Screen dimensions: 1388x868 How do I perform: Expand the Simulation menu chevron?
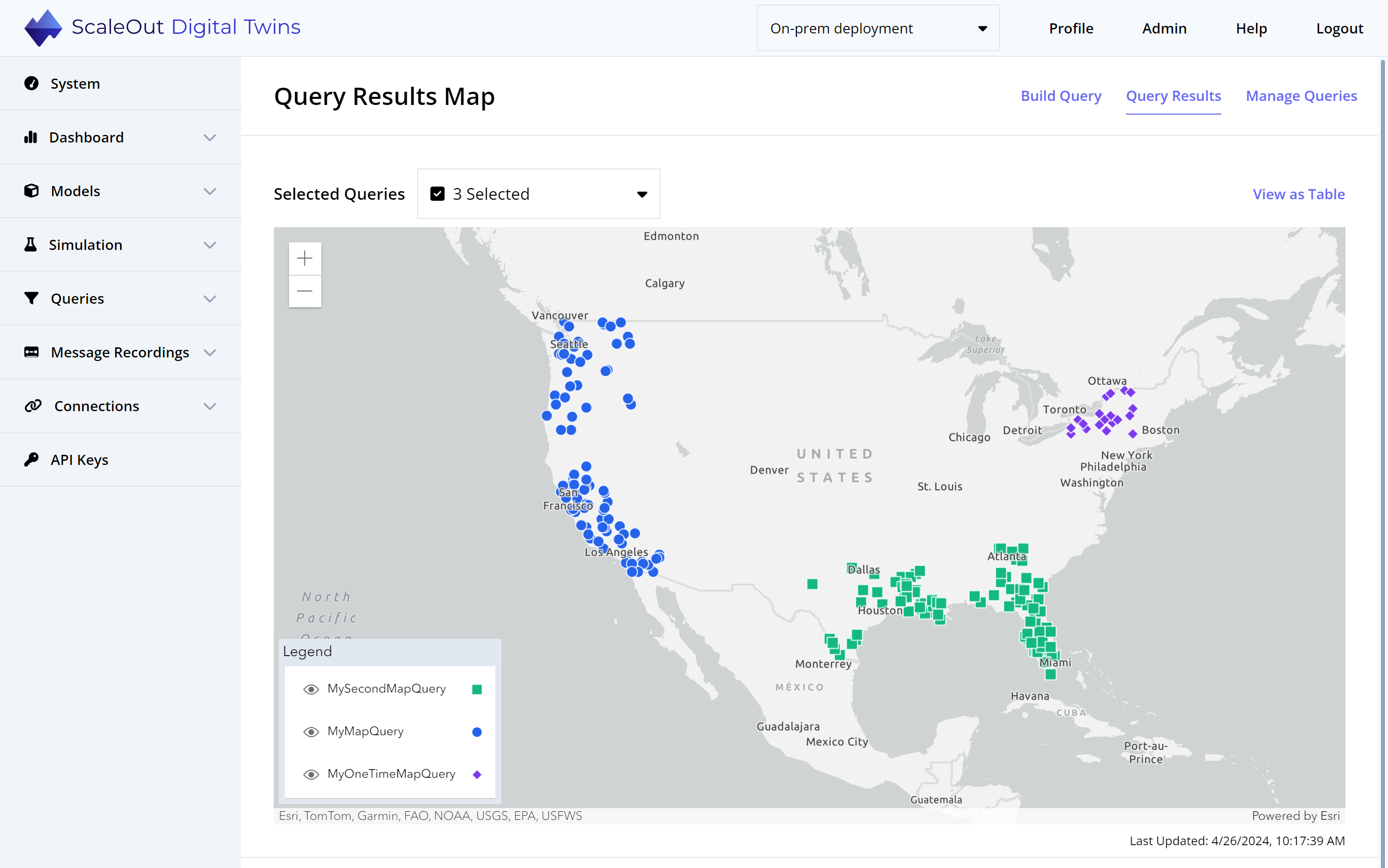[x=210, y=245]
